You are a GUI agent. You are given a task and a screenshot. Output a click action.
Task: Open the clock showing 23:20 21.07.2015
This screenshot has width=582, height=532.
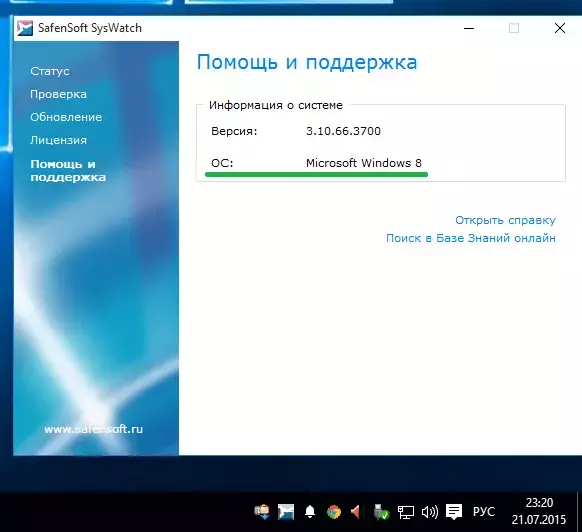coord(539,511)
